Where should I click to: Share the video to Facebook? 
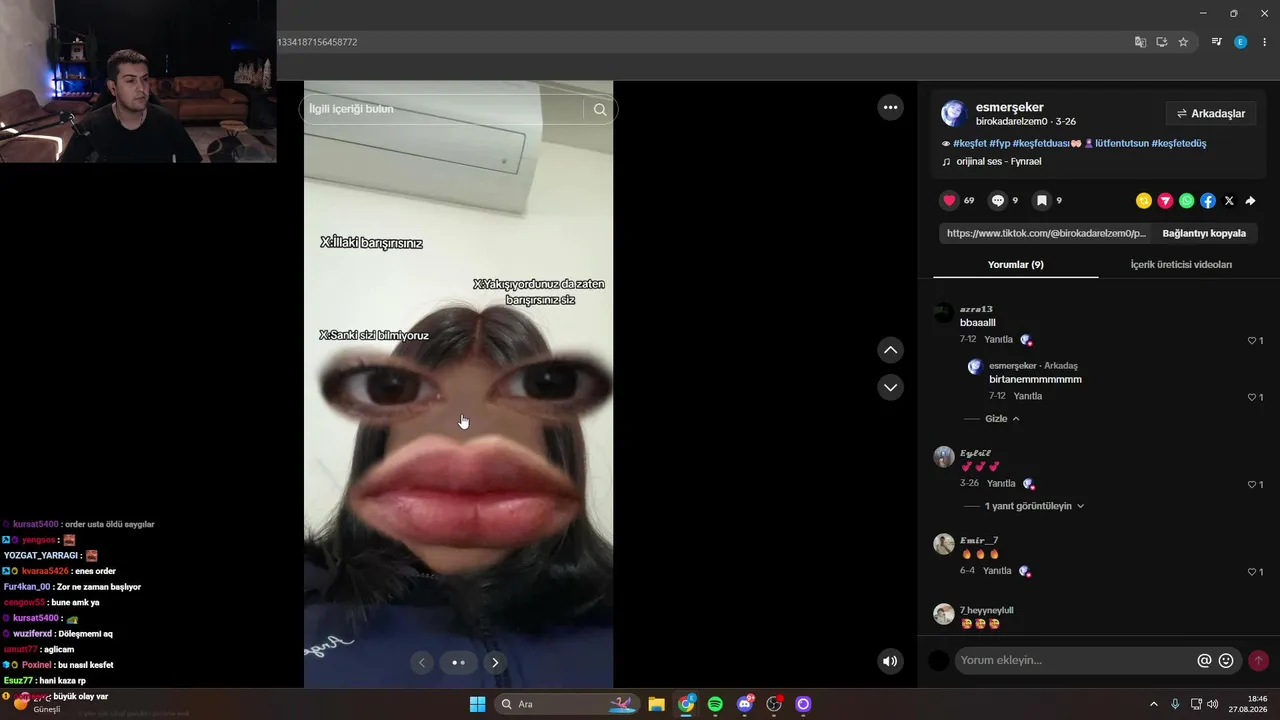(x=1208, y=201)
